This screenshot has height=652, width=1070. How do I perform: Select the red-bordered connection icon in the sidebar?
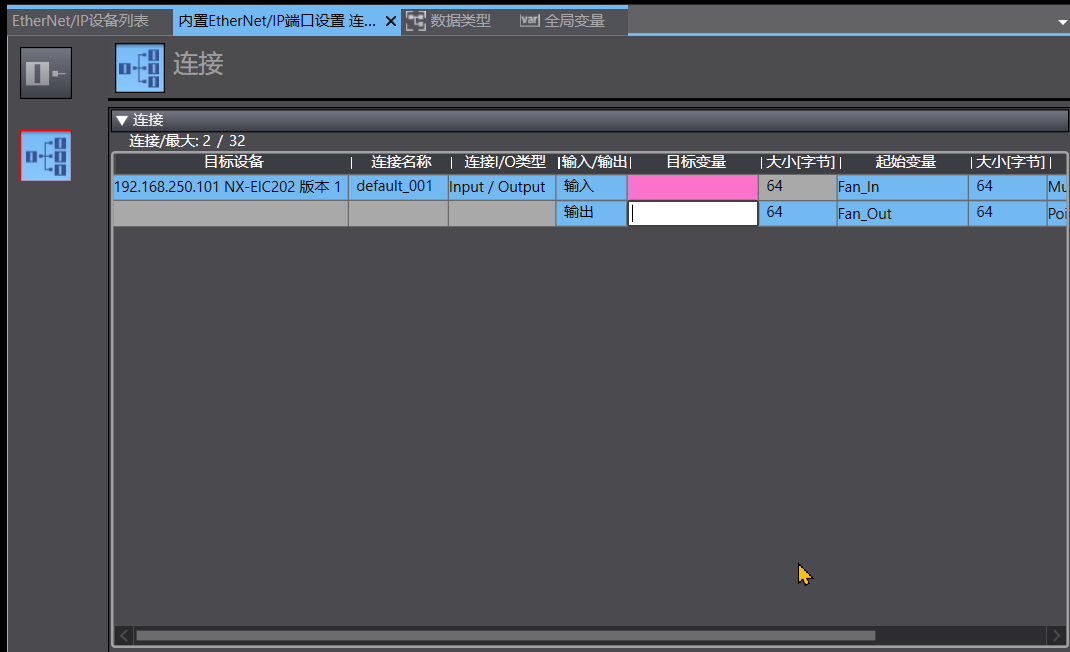click(46, 156)
